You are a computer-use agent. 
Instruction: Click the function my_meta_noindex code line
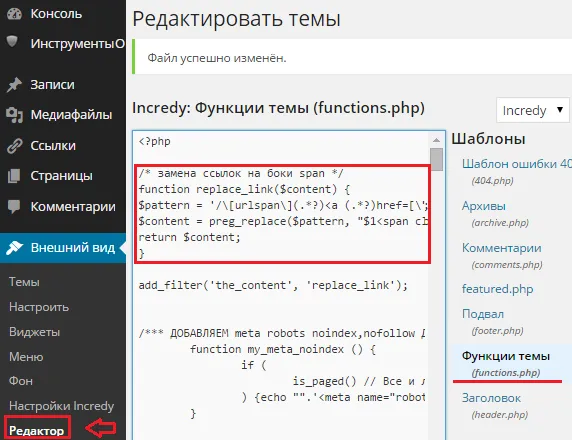[x=282, y=350]
